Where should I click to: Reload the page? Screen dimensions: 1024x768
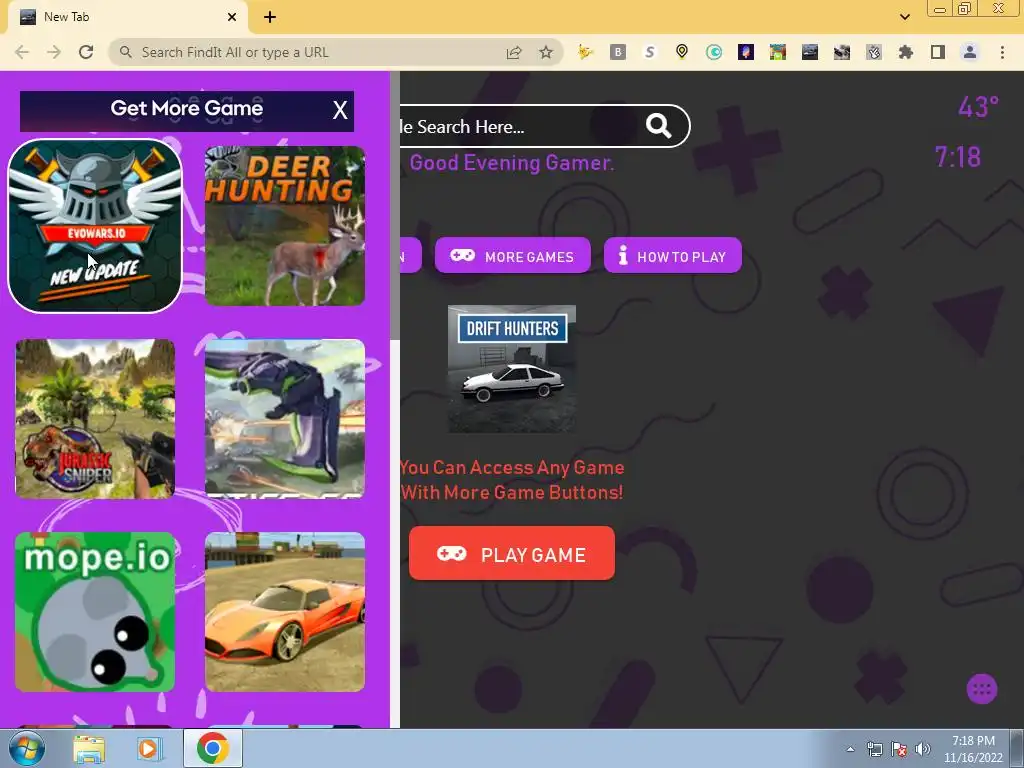coord(86,52)
